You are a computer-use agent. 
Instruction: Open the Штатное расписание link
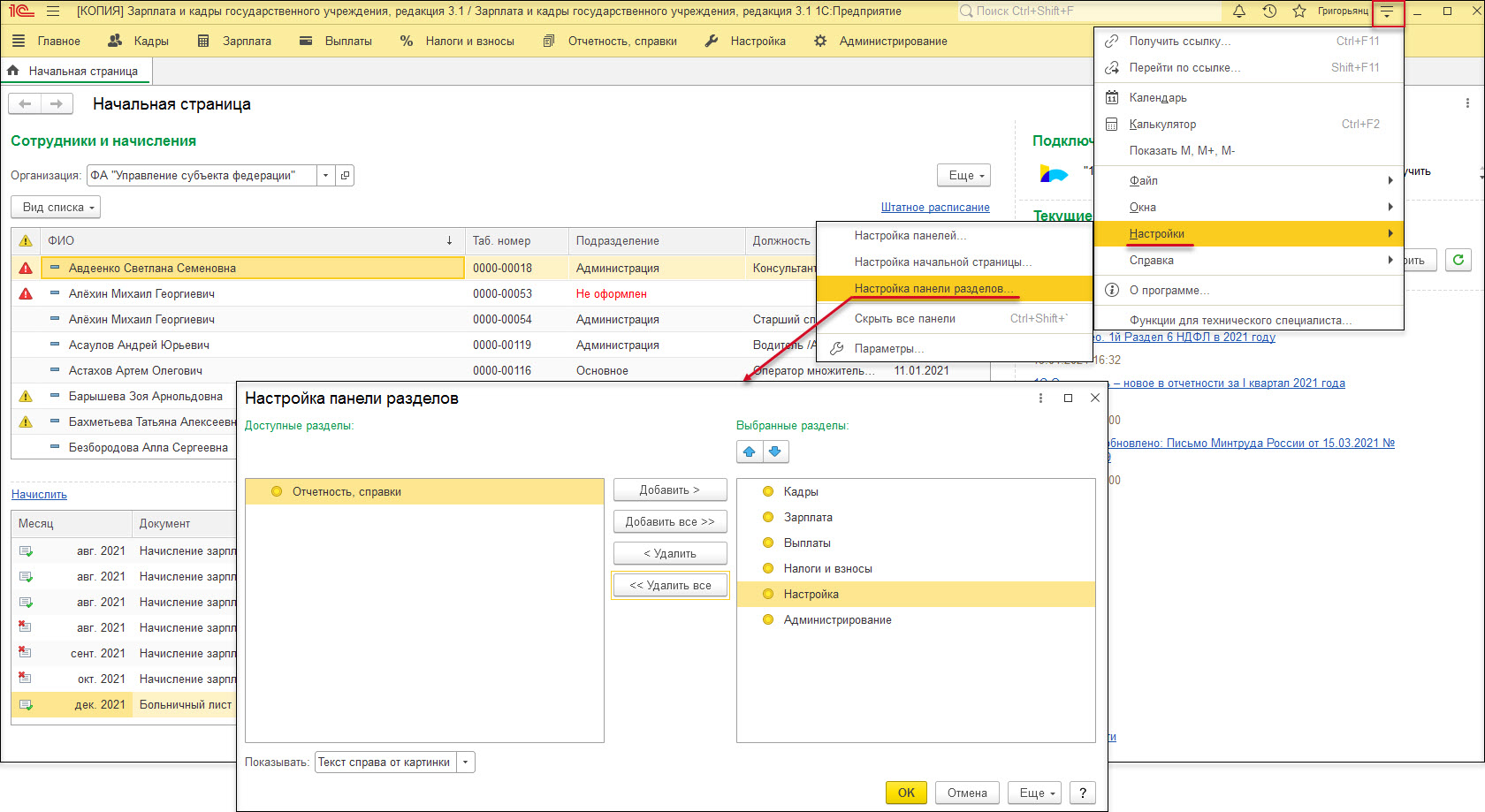935,207
